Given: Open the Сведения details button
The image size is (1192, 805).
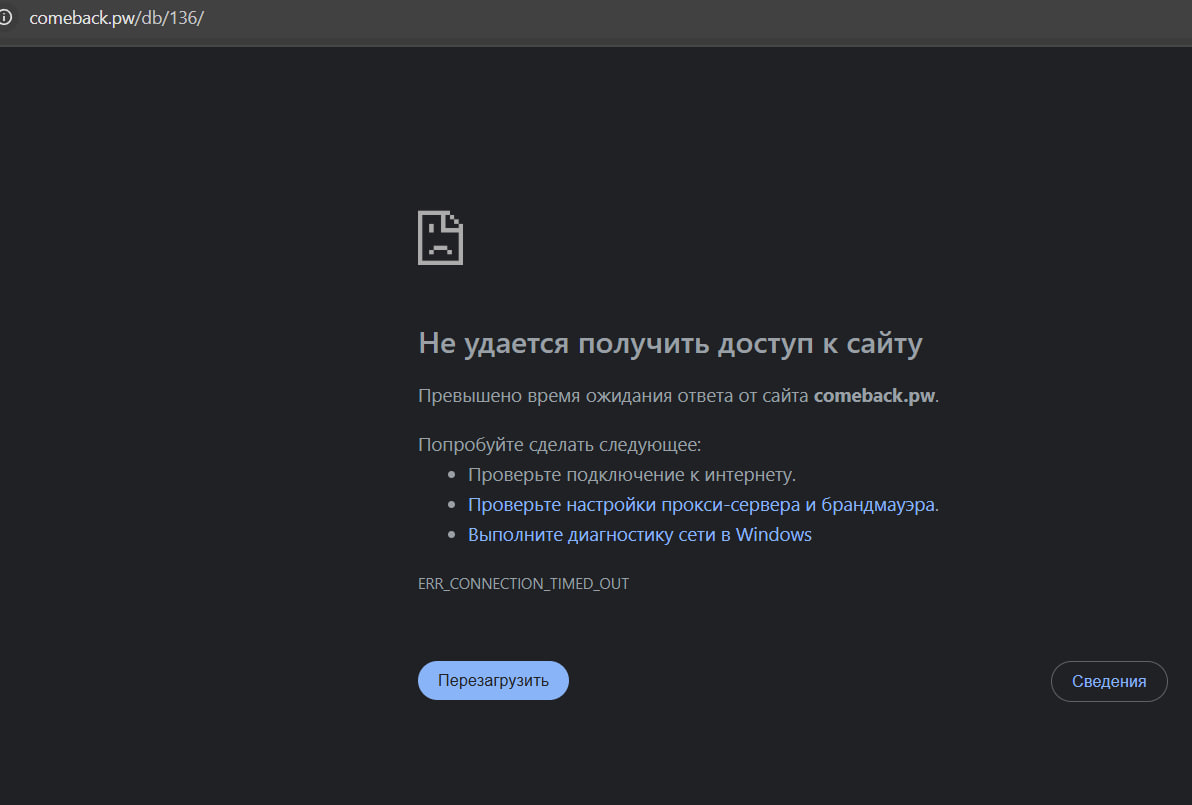Looking at the screenshot, I should pos(1108,681).
